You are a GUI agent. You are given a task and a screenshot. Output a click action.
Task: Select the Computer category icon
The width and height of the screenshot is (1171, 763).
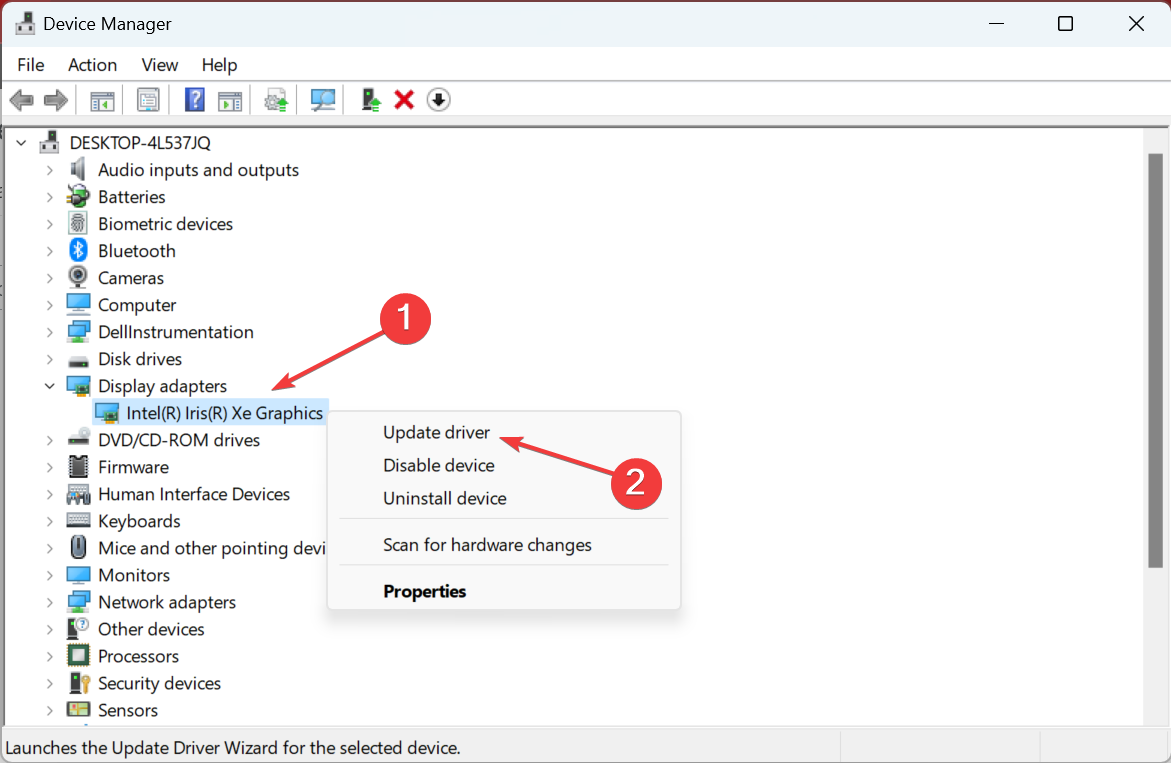pyautogui.click(x=78, y=305)
